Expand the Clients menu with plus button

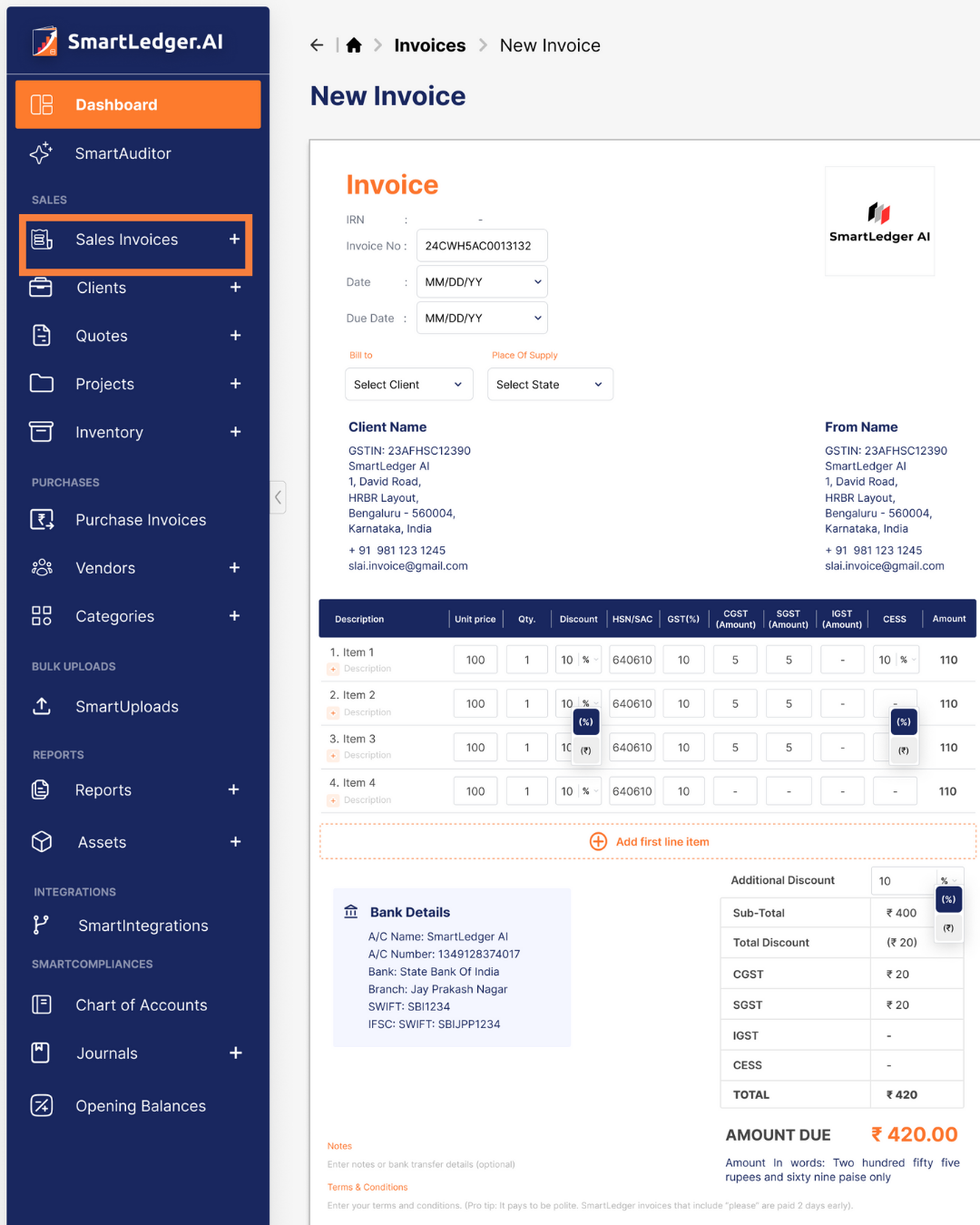[235, 288]
